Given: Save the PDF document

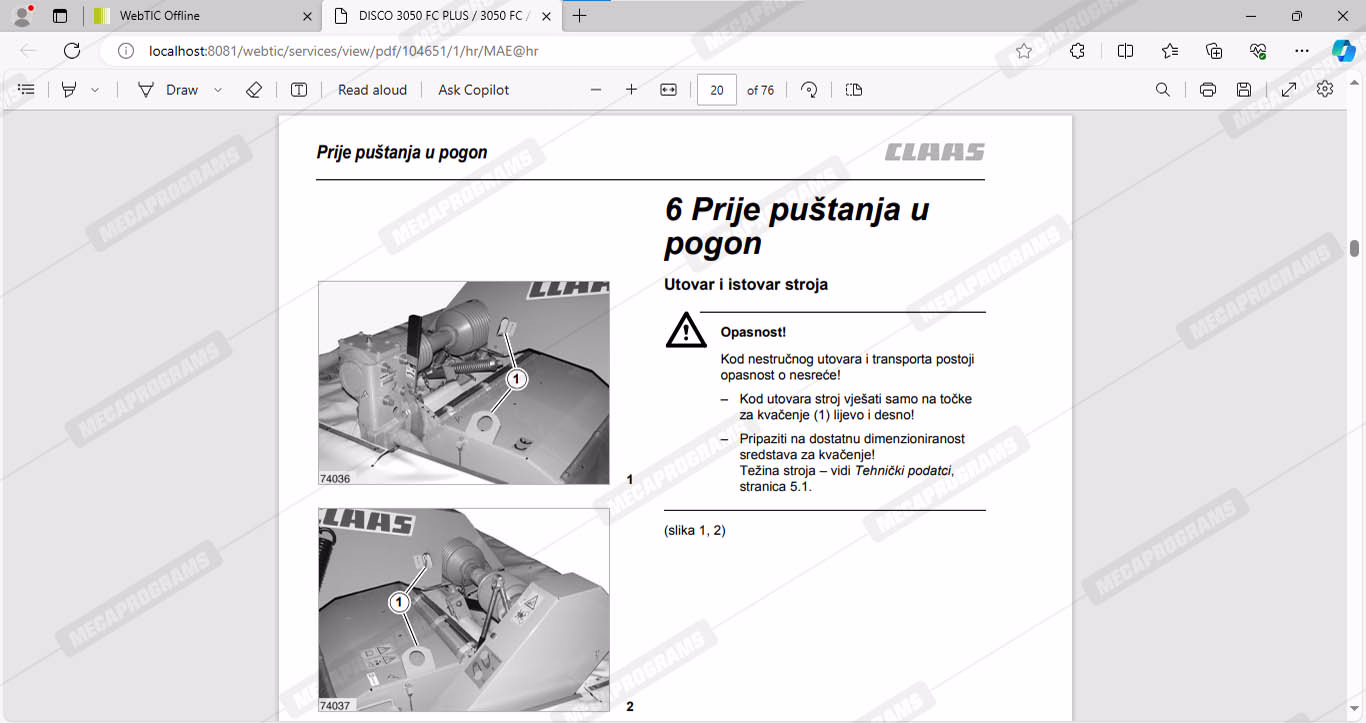Looking at the screenshot, I should 1244,90.
